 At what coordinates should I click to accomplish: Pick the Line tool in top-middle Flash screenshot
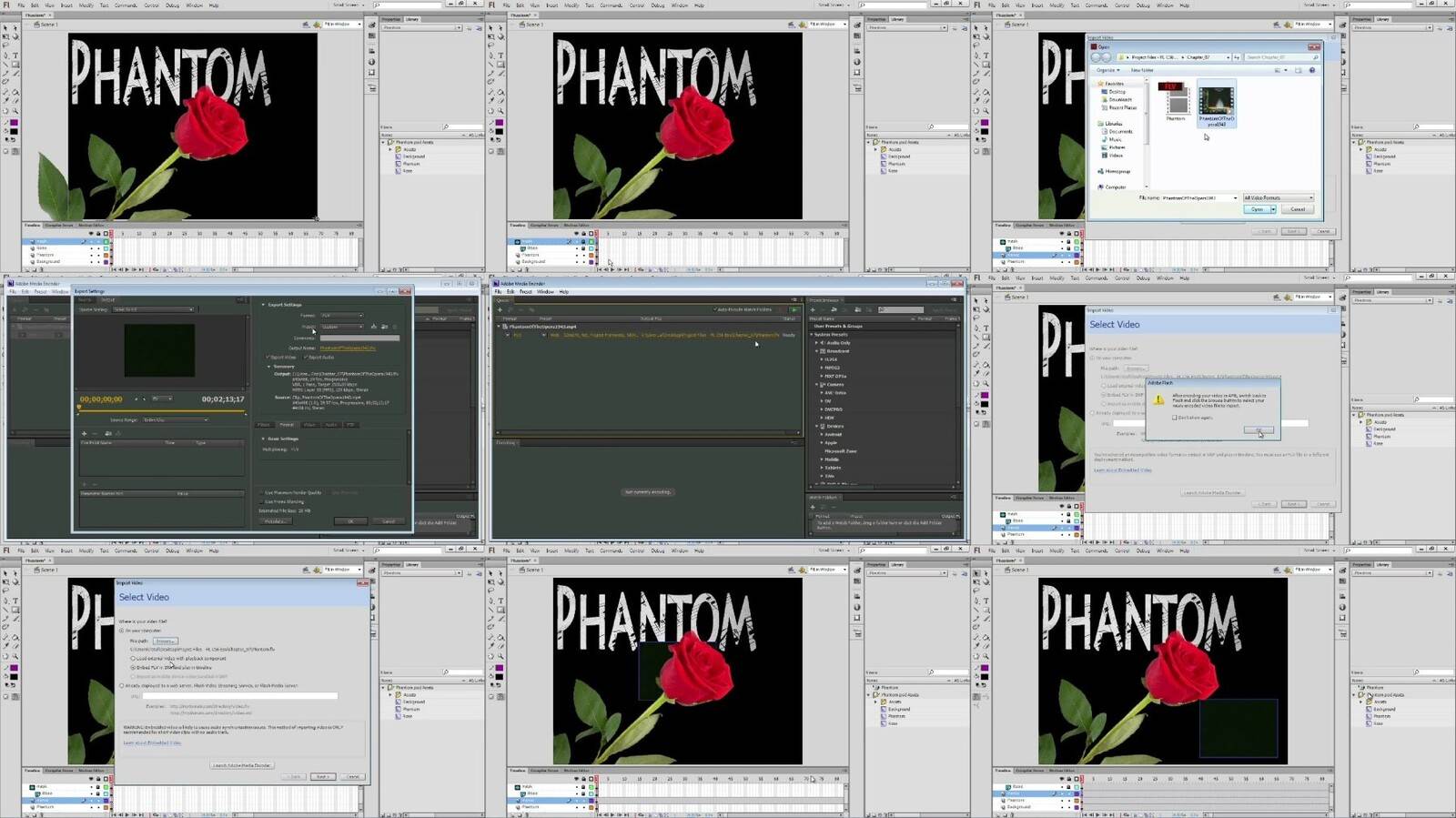coord(491,65)
